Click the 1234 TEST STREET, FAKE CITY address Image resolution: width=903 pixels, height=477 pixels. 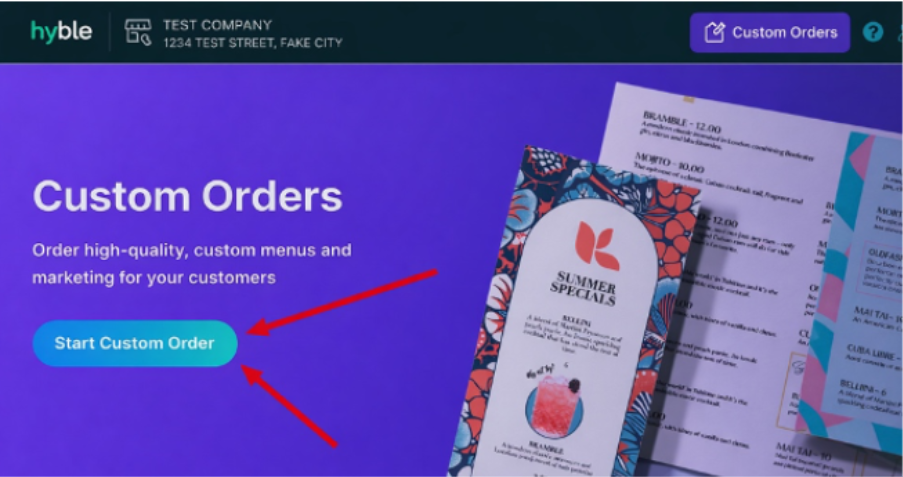[253, 43]
